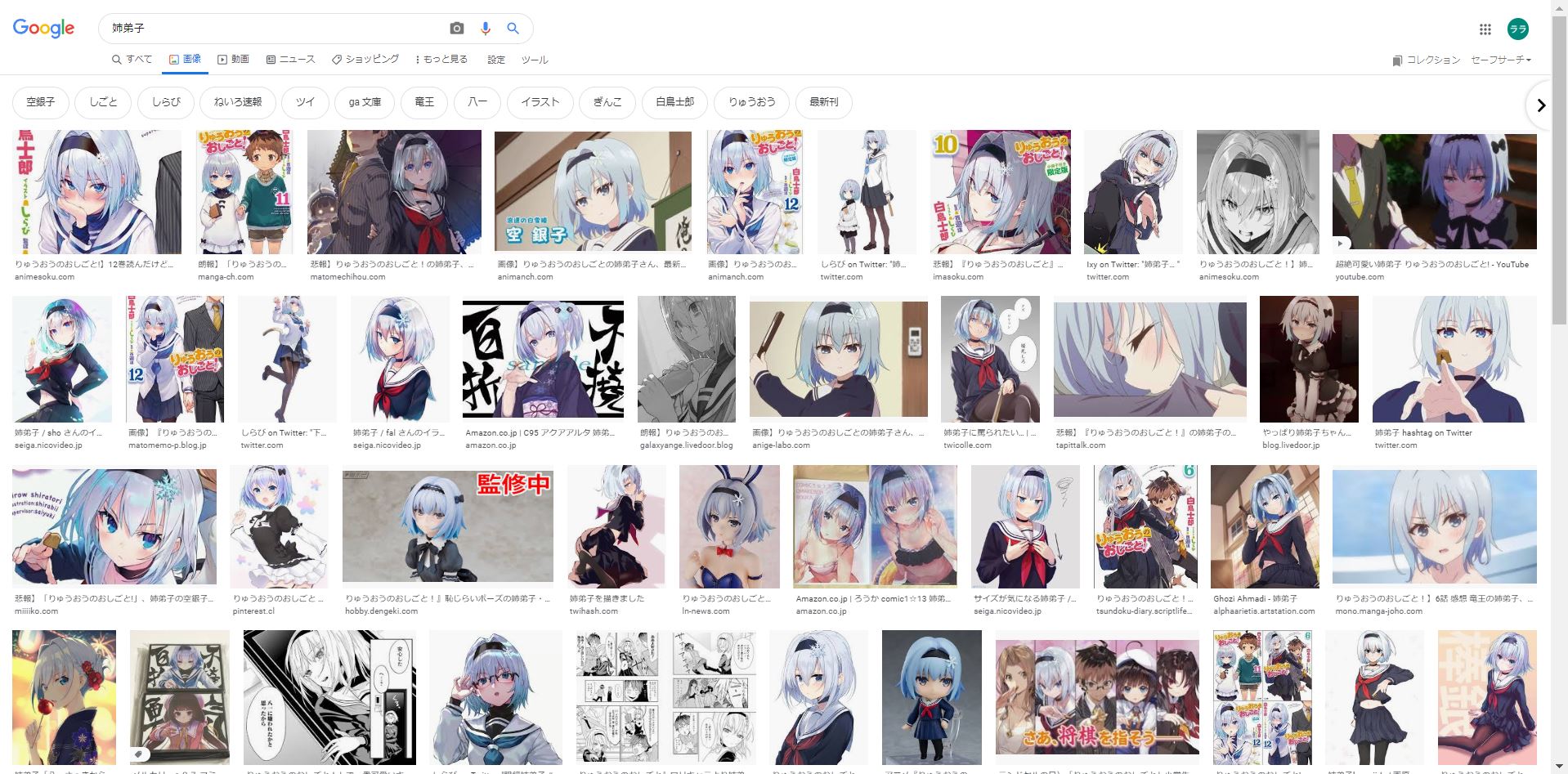Open the pinterest.cl maid outfit thumbnail
The width and height of the screenshot is (1568, 774).
pyautogui.click(x=279, y=526)
